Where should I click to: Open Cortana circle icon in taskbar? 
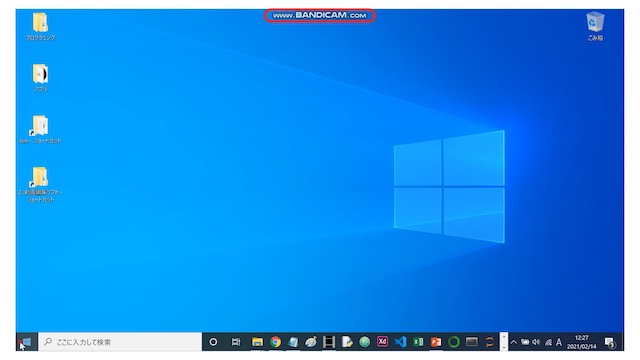[213, 342]
